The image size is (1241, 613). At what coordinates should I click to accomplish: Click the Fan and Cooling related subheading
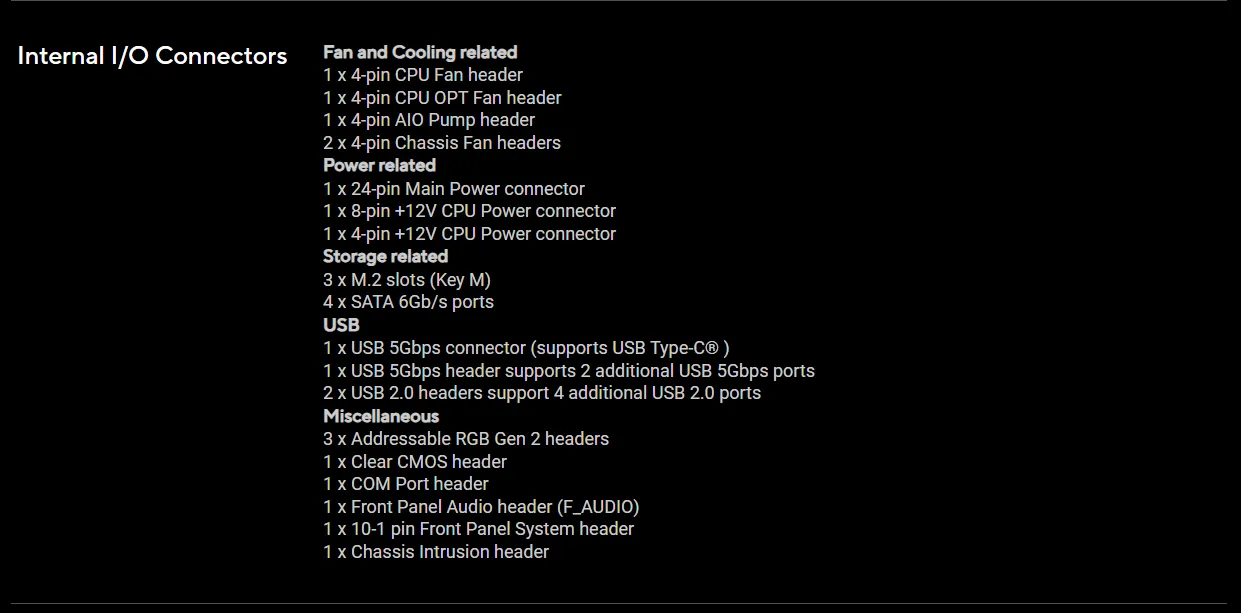[420, 52]
